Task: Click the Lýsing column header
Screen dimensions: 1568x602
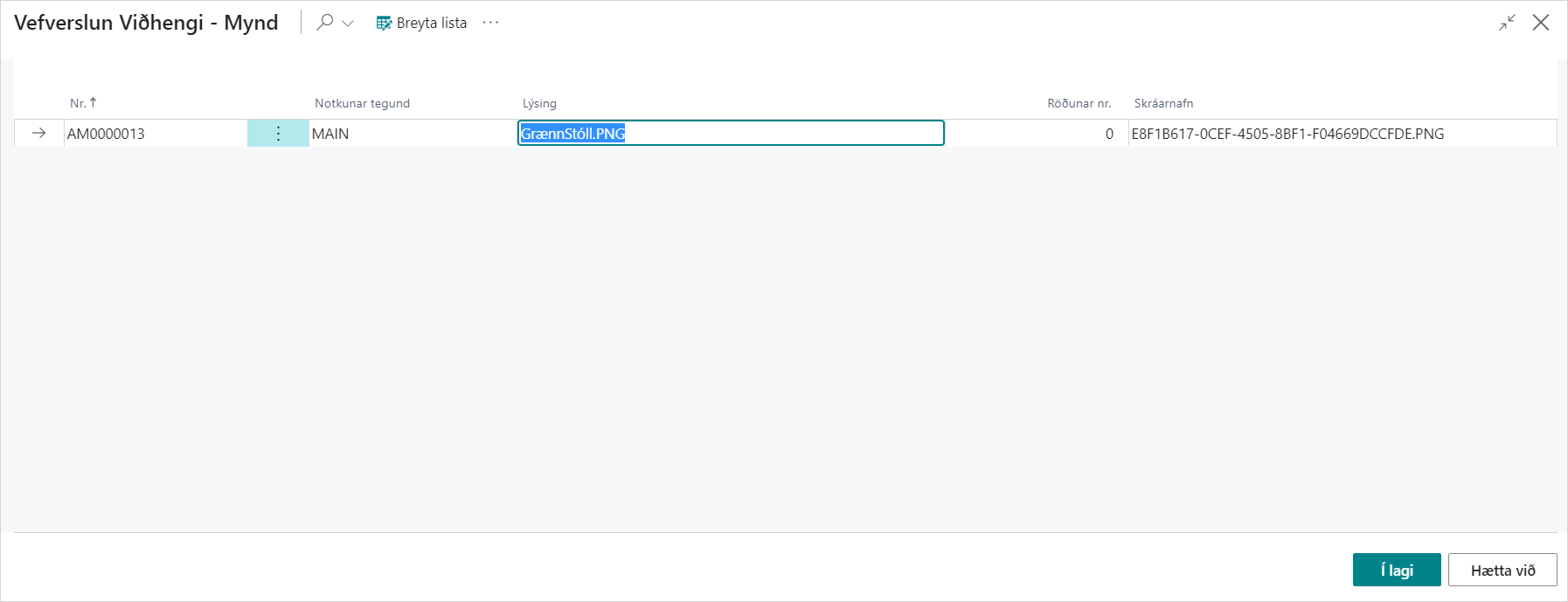Action: pyautogui.click(x=539, y=103)
